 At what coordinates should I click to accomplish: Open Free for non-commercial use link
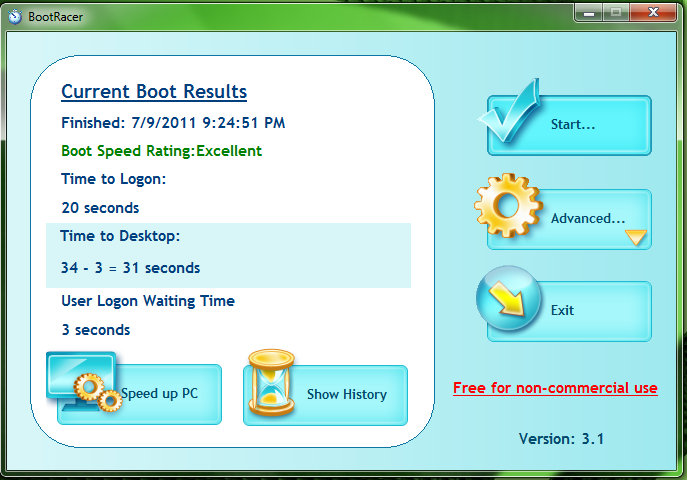point(555,388)
